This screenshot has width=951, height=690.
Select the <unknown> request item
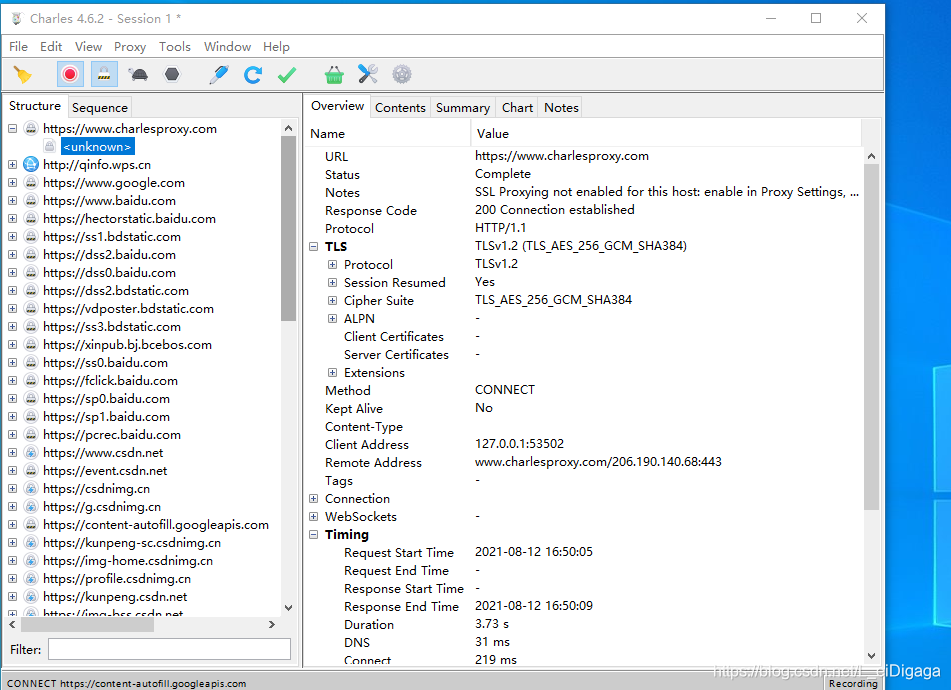pos(98,147)
